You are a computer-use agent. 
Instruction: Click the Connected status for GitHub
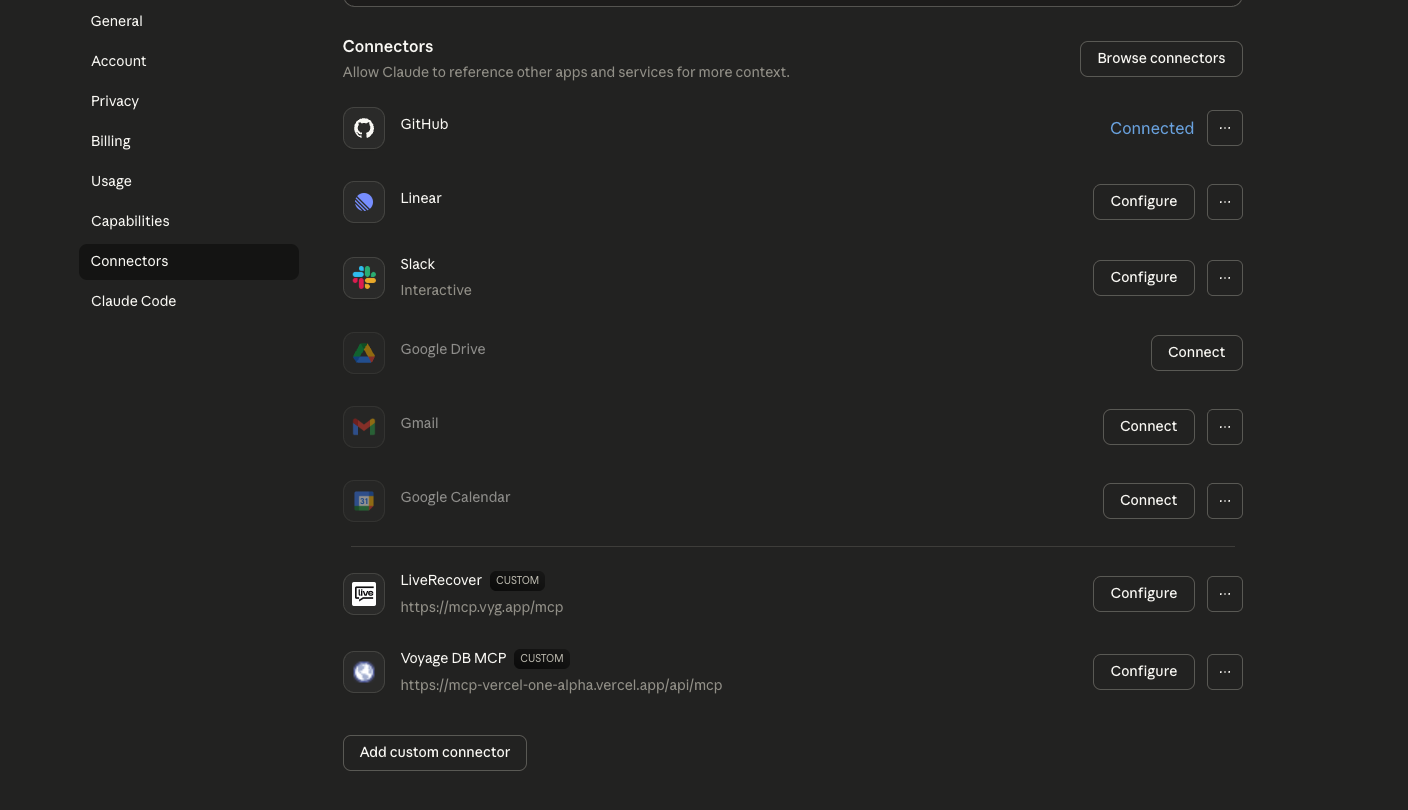[1152, 128]
